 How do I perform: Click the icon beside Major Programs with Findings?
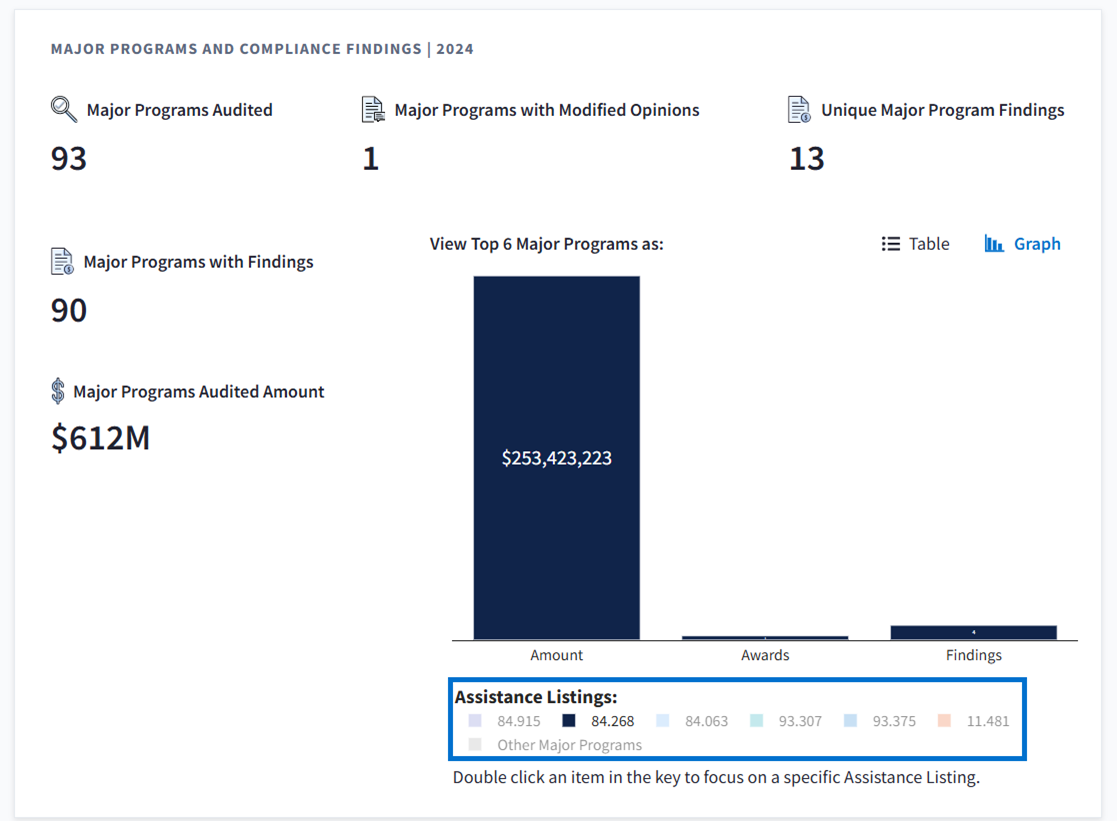(62, 262)
